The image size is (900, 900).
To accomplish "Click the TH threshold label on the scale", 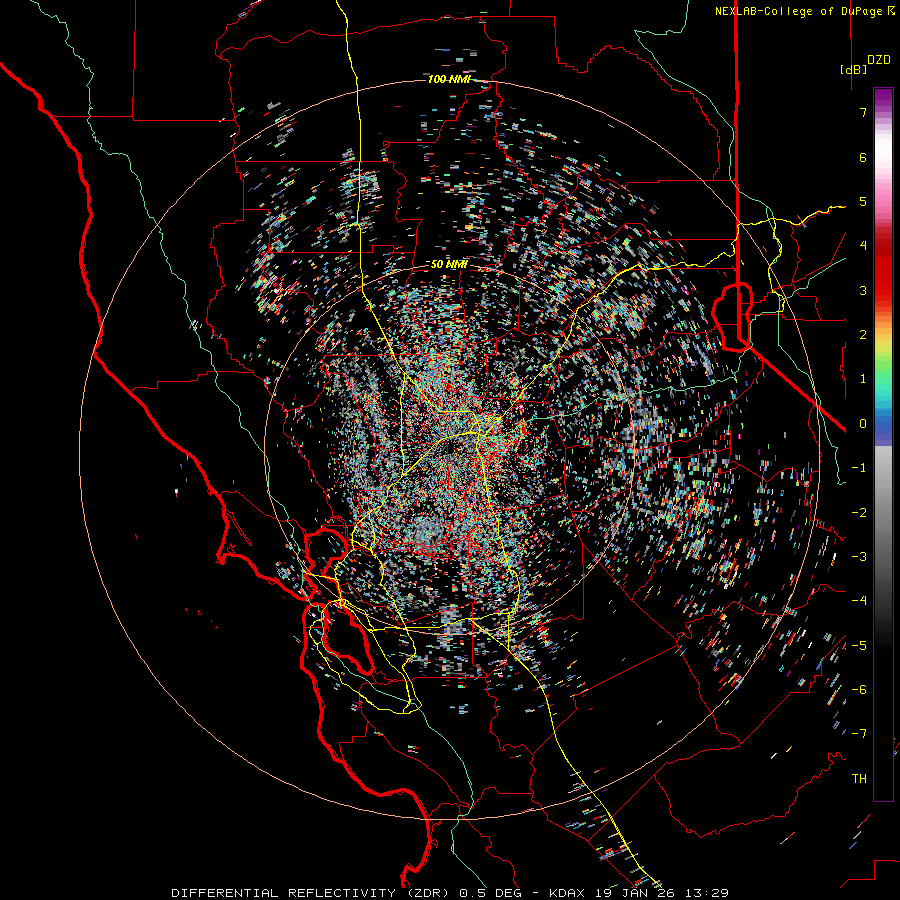I will pos(859,779).
